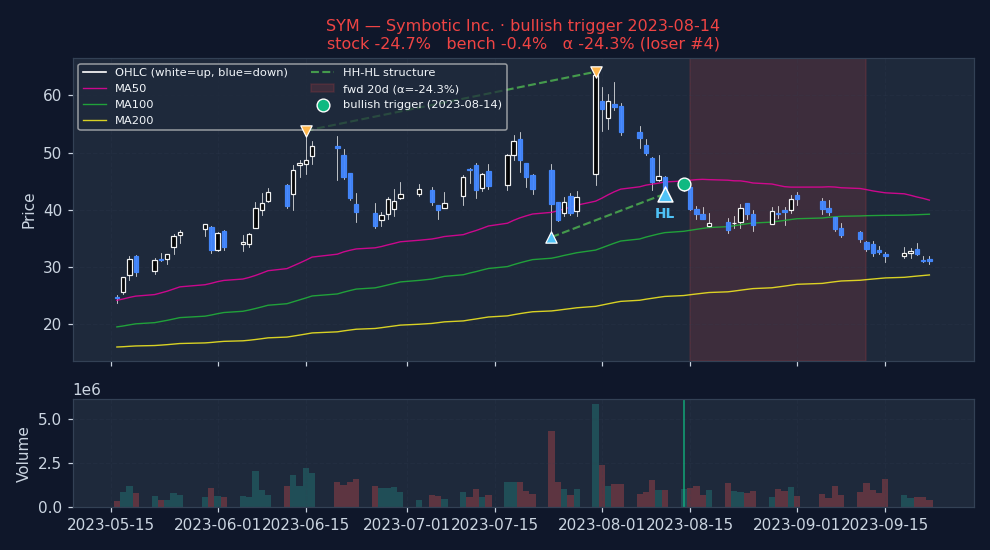Click the green circle icon in the legend
This screenshot has width=990, height=550.
click(323, 105)
